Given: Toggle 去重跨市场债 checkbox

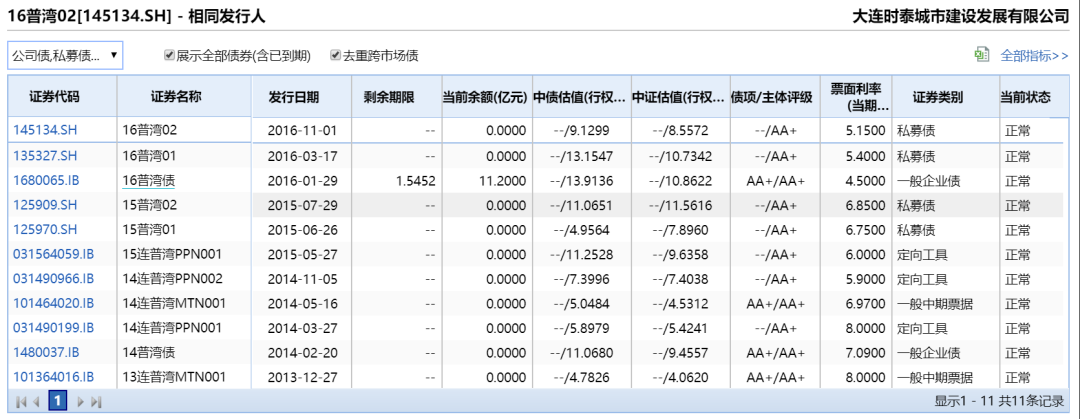Looking at the screenshot, I should tap(335, 56).
